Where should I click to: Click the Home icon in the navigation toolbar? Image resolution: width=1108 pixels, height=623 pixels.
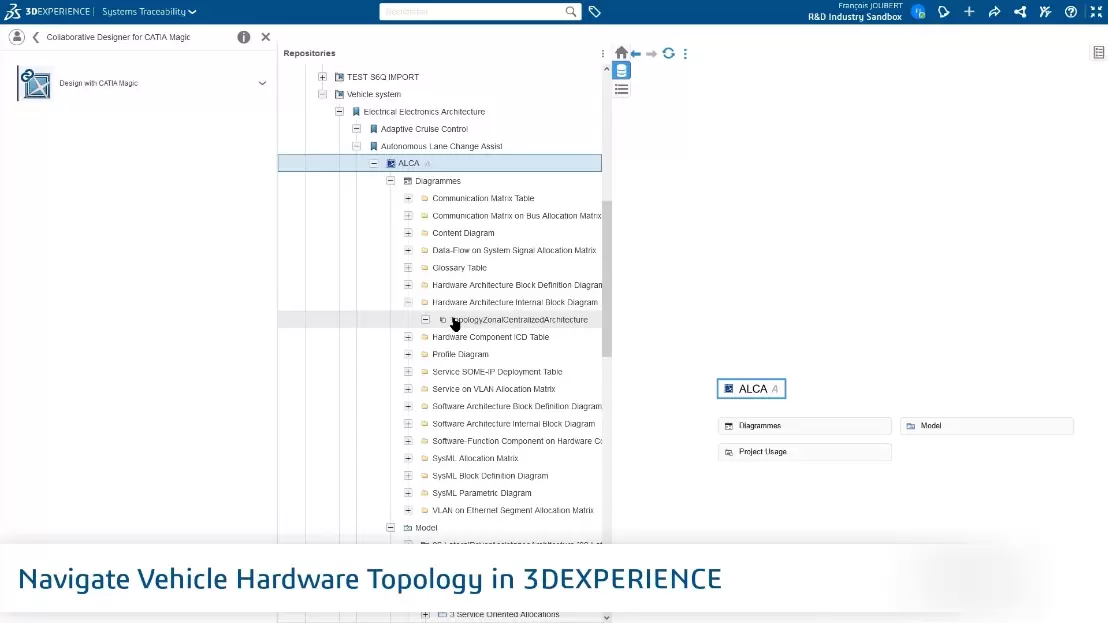point(621,53)
